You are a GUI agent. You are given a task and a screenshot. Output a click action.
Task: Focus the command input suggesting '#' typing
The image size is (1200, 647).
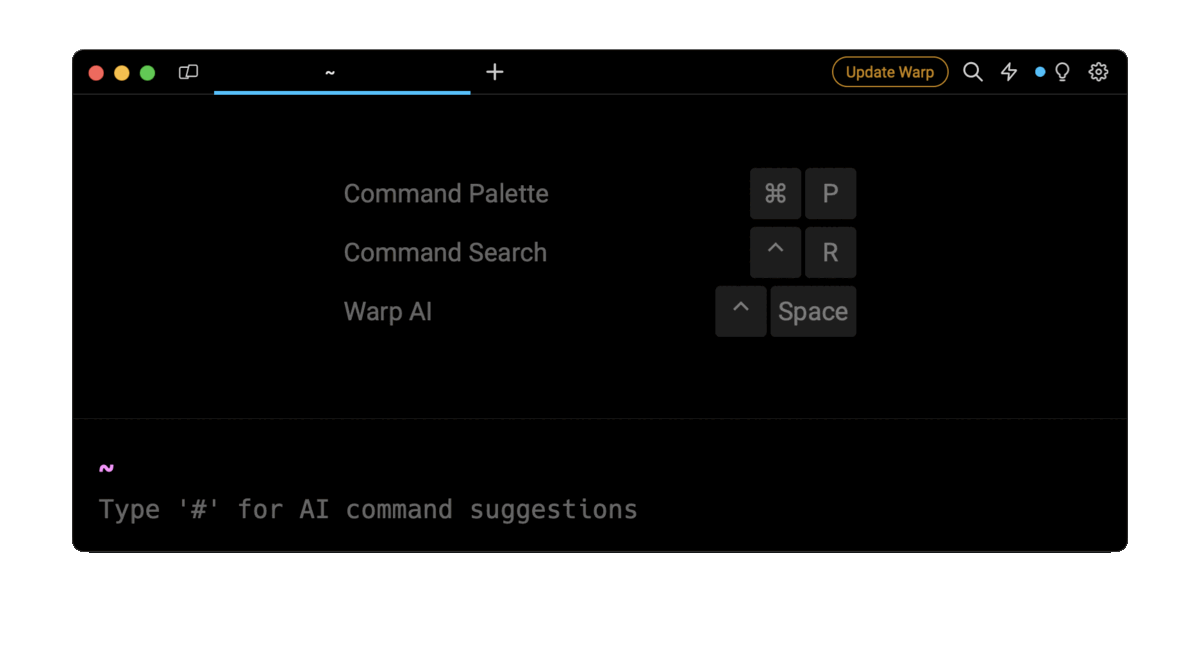coord(367,509)
